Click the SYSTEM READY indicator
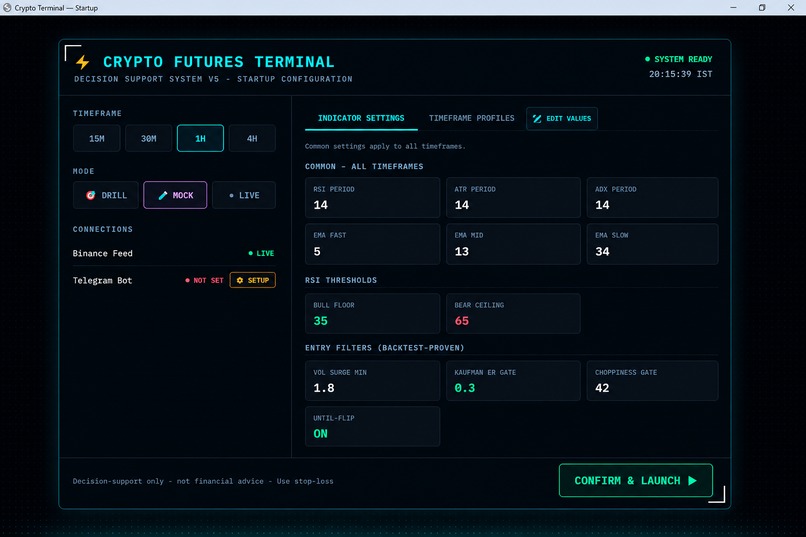Image resolution: width=806 pixels, height=537 pixels. pos(679,59)
